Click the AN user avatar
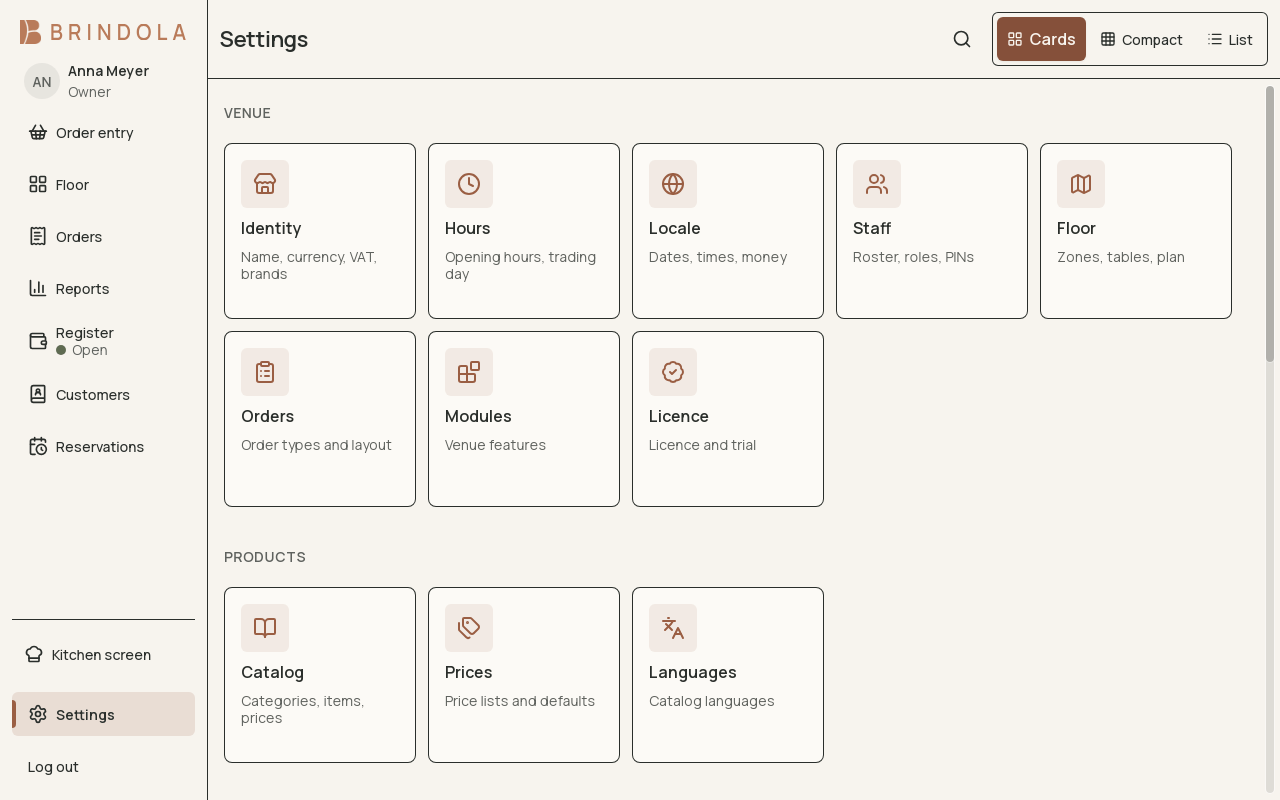1280x800 pixels. click(x=42, y=81)
